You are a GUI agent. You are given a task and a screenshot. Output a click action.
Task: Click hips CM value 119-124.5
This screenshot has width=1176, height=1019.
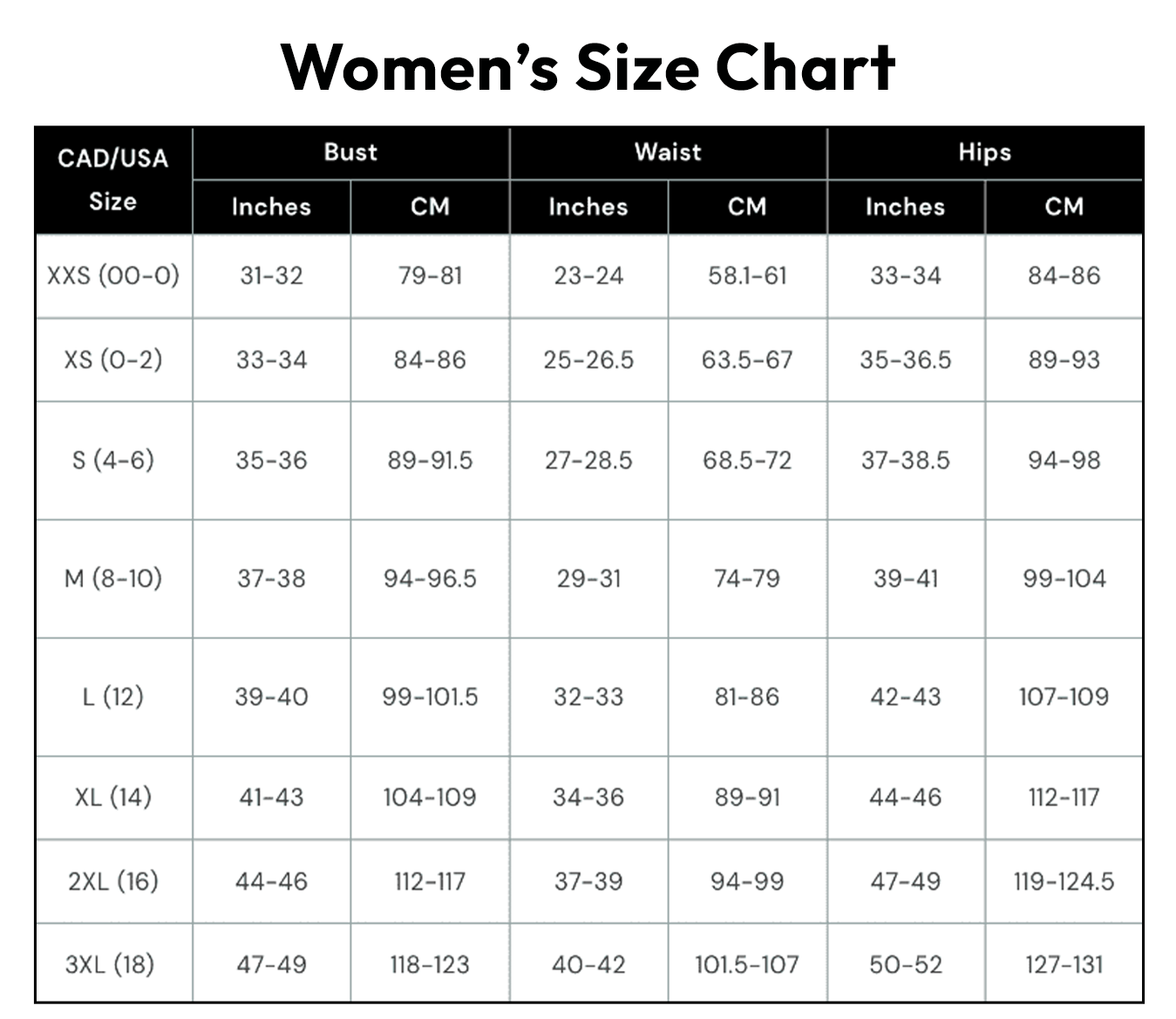click(x=1064, y=881)
